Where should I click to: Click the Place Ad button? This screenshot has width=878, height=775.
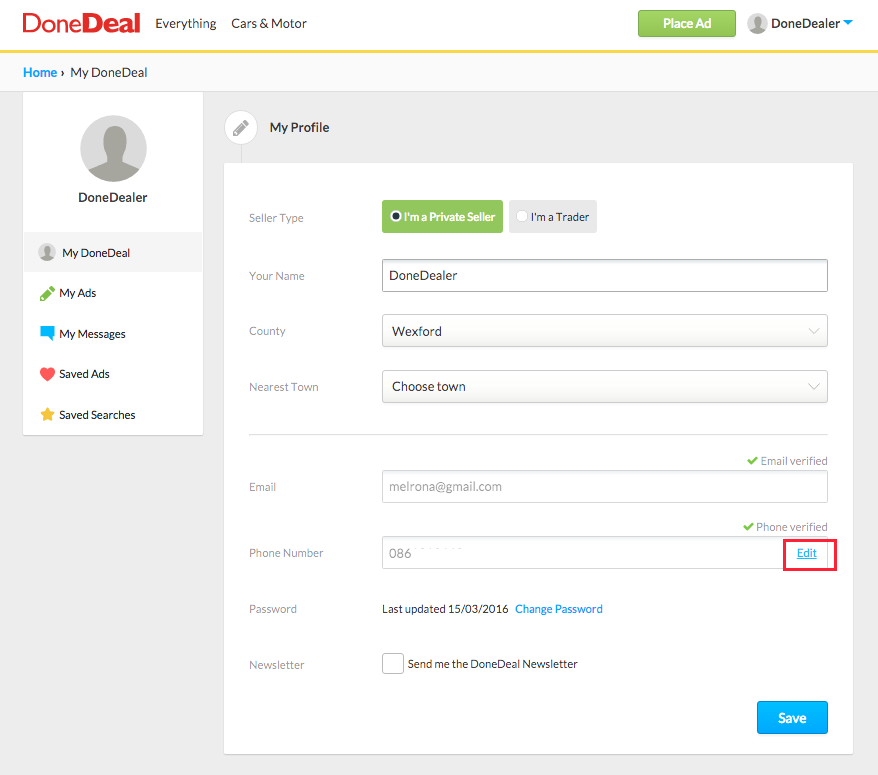point(687,24)
